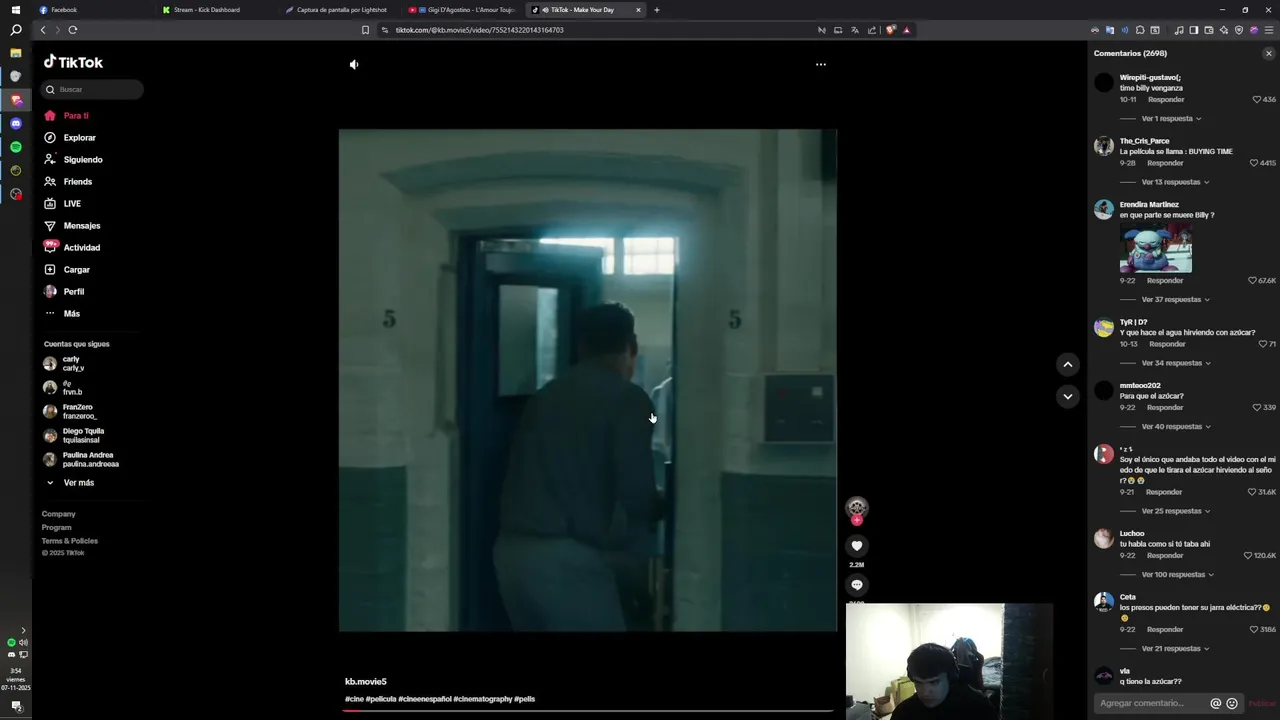Open the Para ti feed
The image size is (1280, 720).
coord(67,116)
